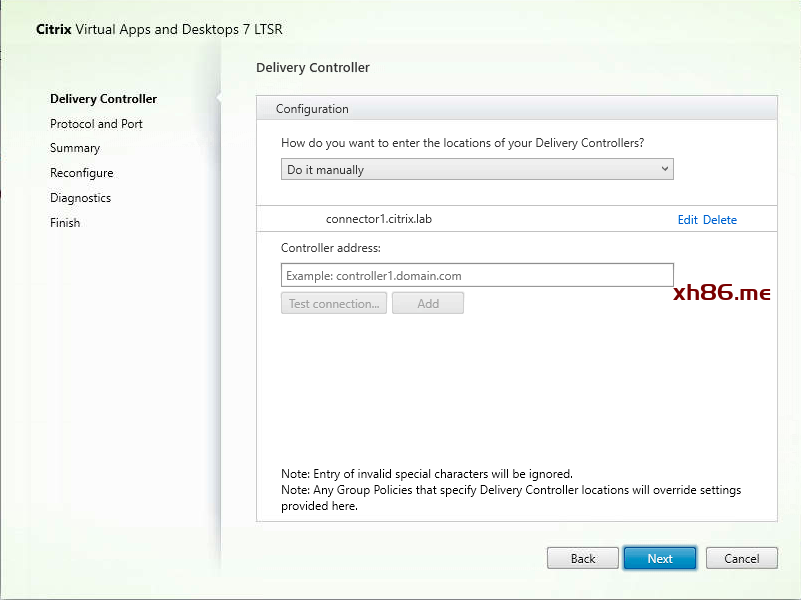Click the Delivery Controller page heading
801x600 pixels.
pyautogui.click(x=313, y=67)
